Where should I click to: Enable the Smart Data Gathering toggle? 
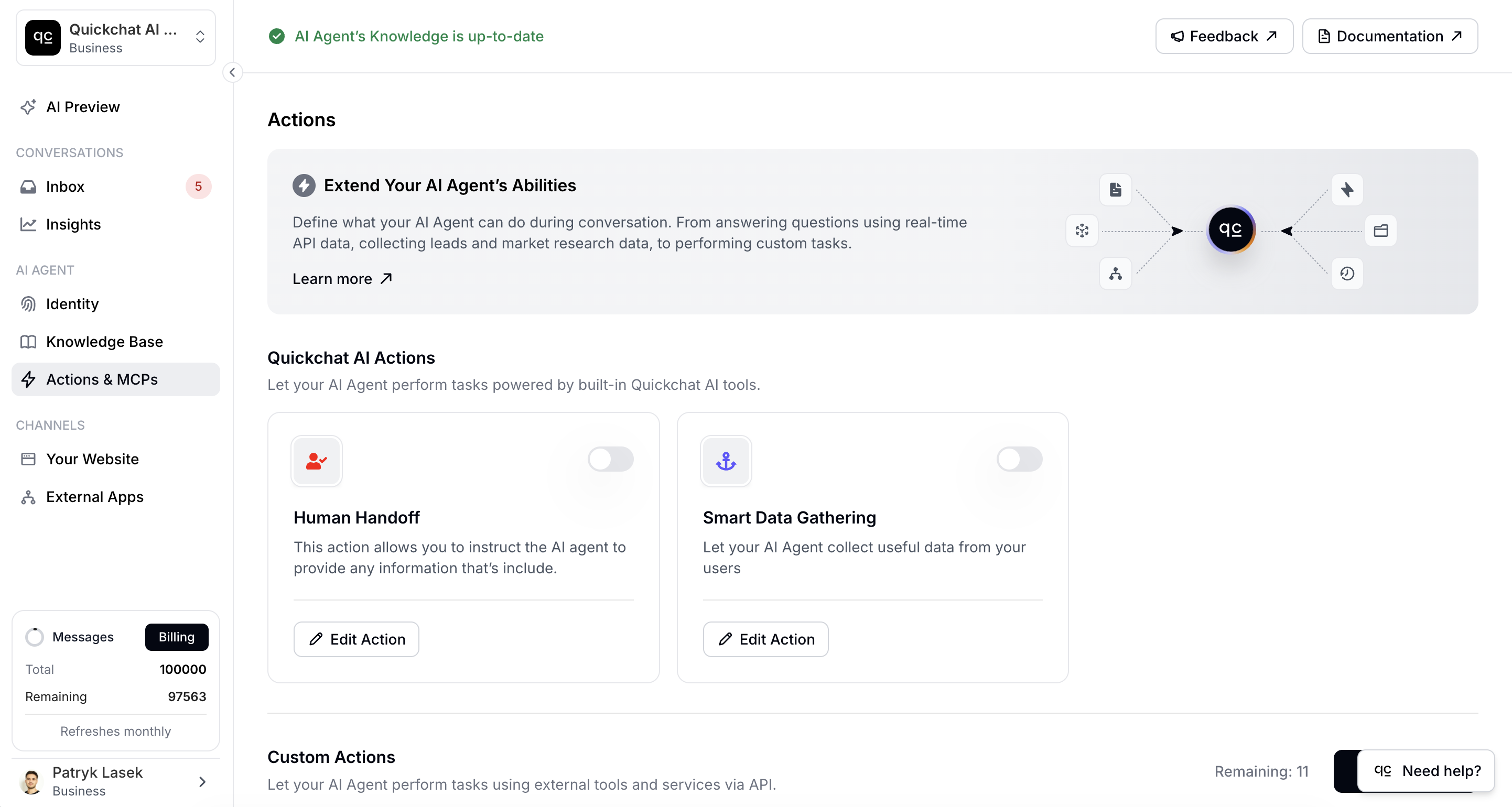pyautogui.click(x=1019, y=459)
